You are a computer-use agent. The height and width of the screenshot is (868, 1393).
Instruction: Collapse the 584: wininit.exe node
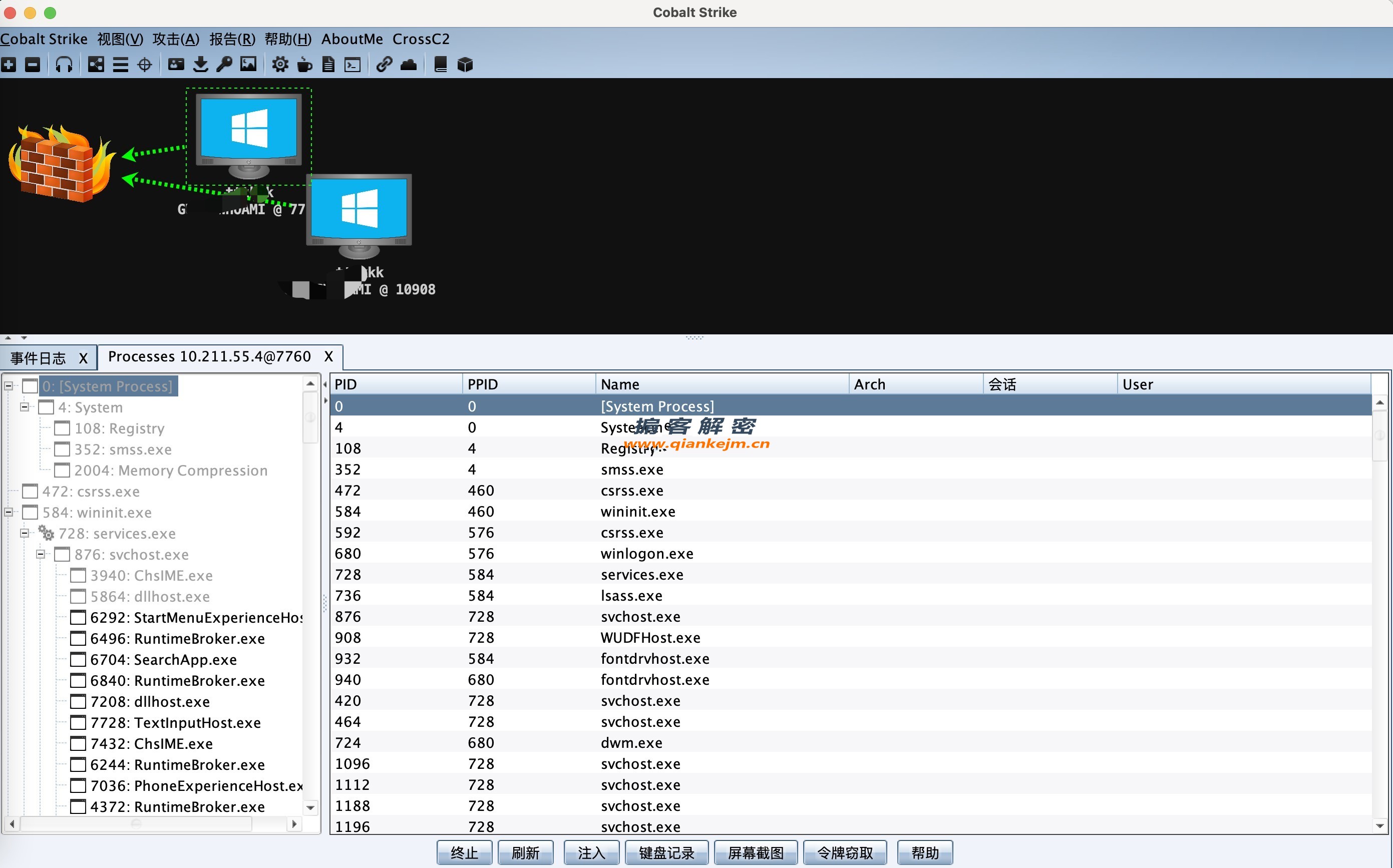coord(9,512)
